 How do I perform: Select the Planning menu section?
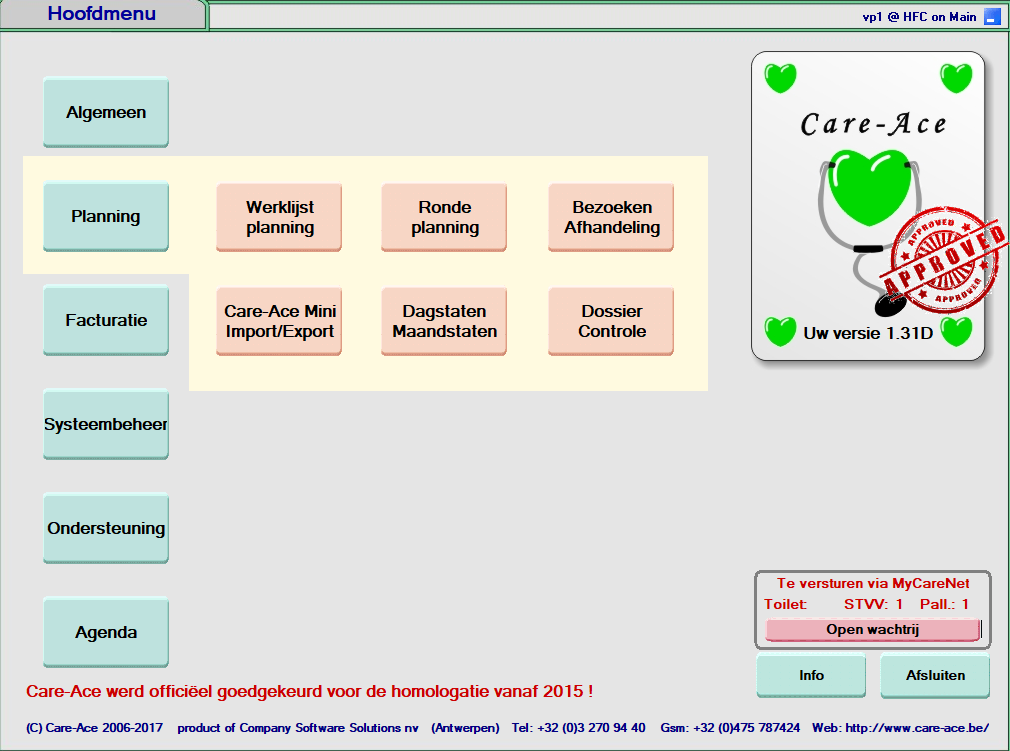click(106, 216)
